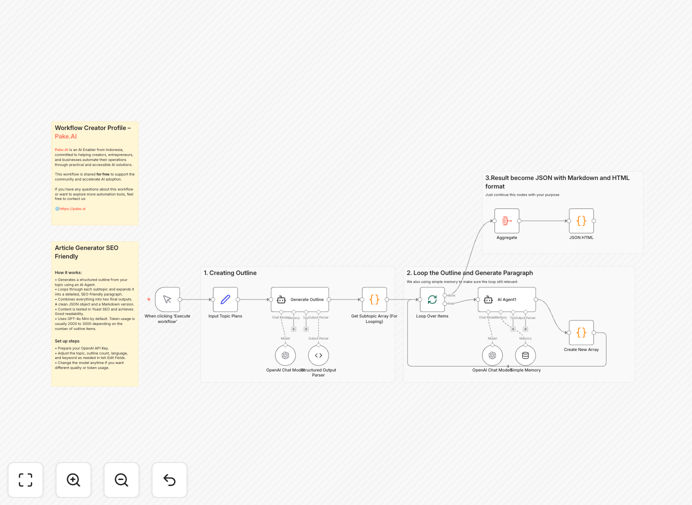Select the Get Subtopic Array code node
This screenshot has width=692, height=505.
click(x=374, y=300)
